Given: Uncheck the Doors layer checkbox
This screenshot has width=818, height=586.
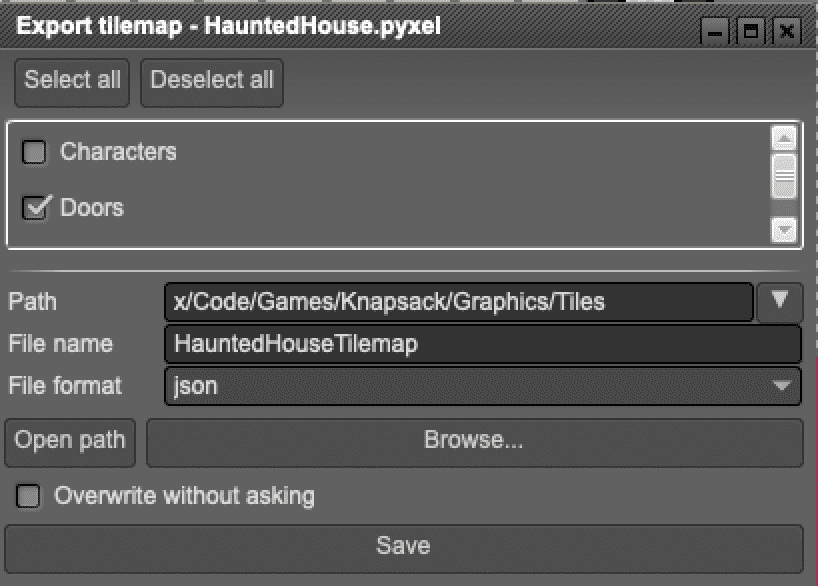Looking at the screenshot, I should tap(35, 208).
